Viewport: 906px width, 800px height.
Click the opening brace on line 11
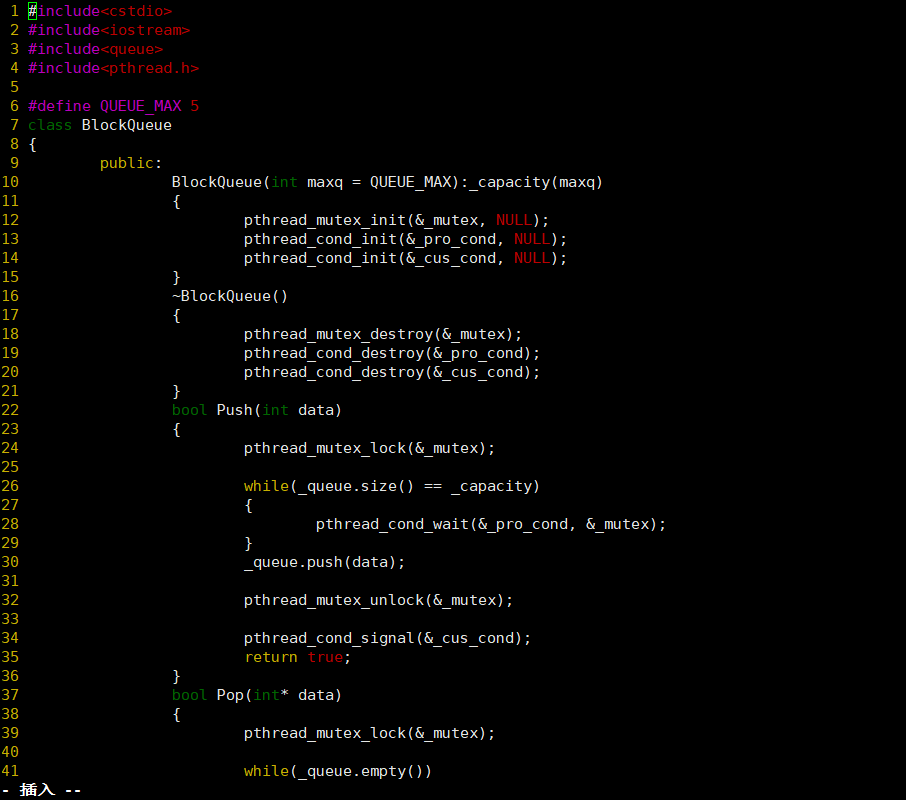tap(176, 201)
